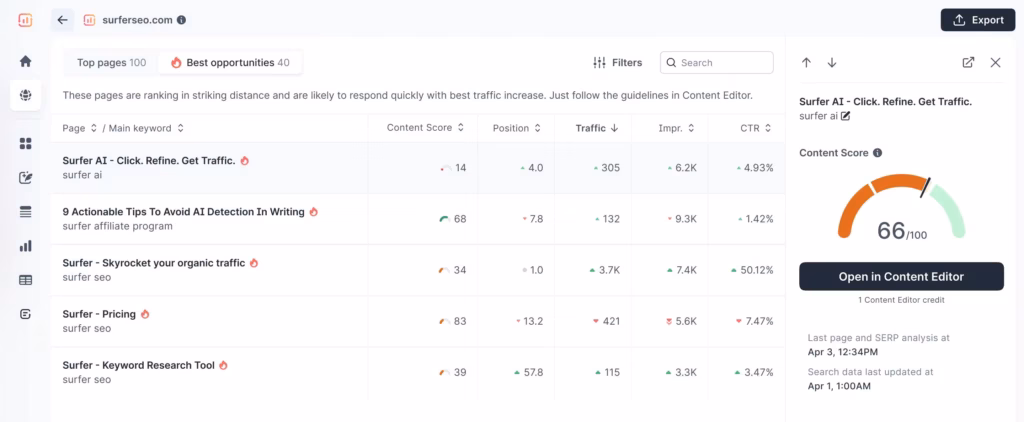Click the Home icon in the sidebar
Screen dimensions: 1024x422
(x=25, y=61)
